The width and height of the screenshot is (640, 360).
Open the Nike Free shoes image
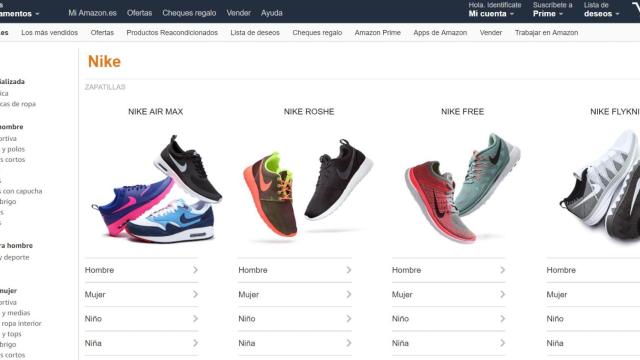point(462,188)
